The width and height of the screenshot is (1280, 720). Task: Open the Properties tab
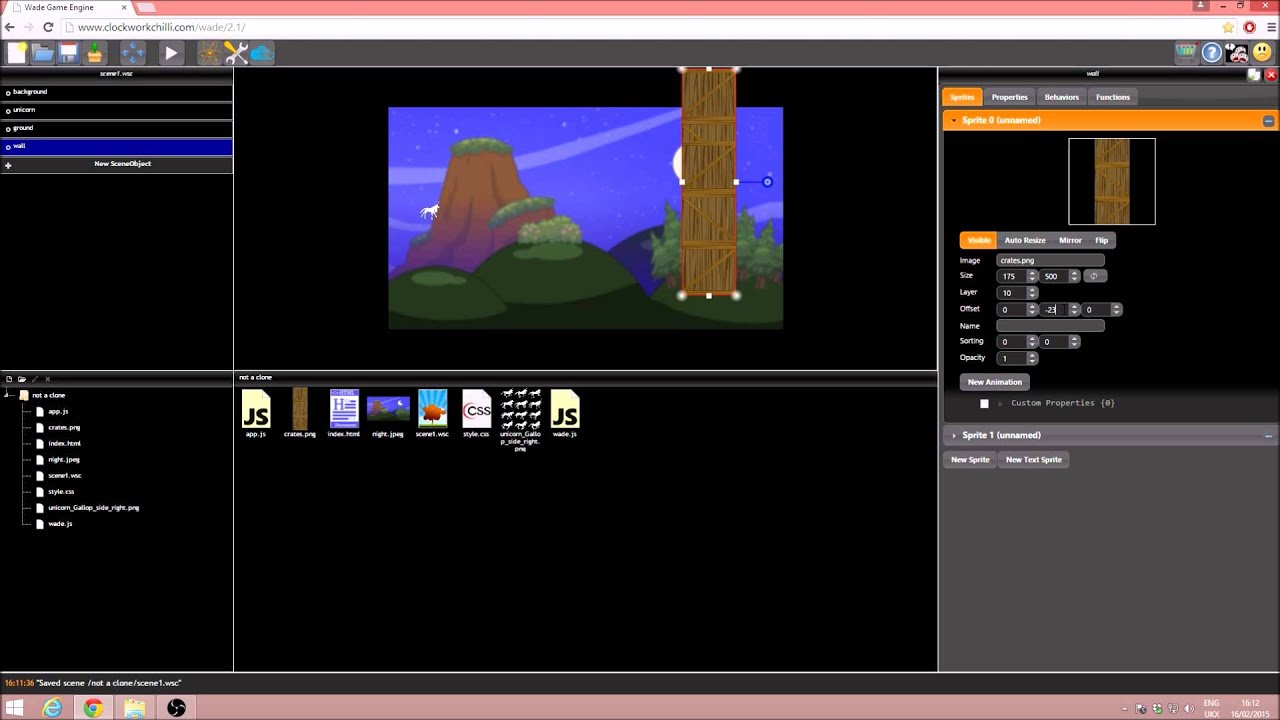(x=1009, y=97)
